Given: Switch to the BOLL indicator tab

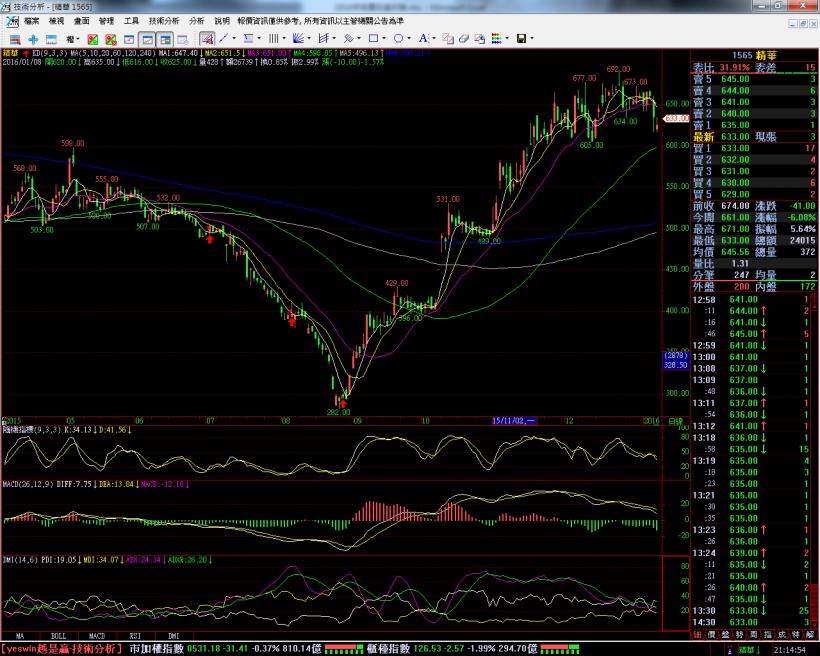Looking at the screenshot, I should (x=58, y=635).
